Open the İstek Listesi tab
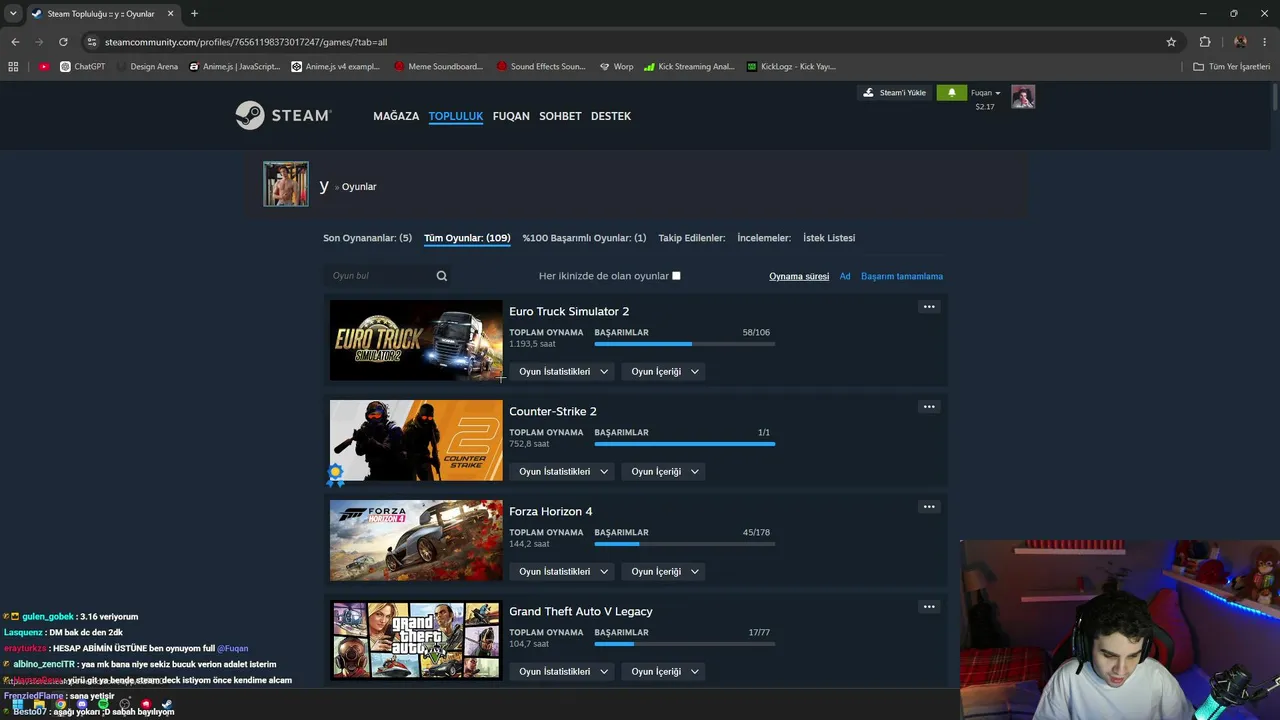This screenshot has height=720, width=1280. click(x=829, y=238)
